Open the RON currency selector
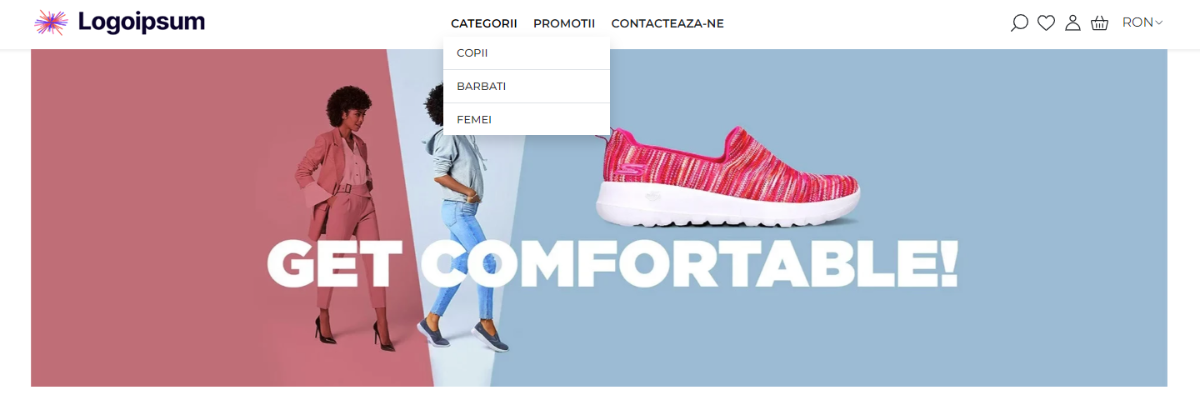This screenshot has height=400, width=1200. [1143, 22]
